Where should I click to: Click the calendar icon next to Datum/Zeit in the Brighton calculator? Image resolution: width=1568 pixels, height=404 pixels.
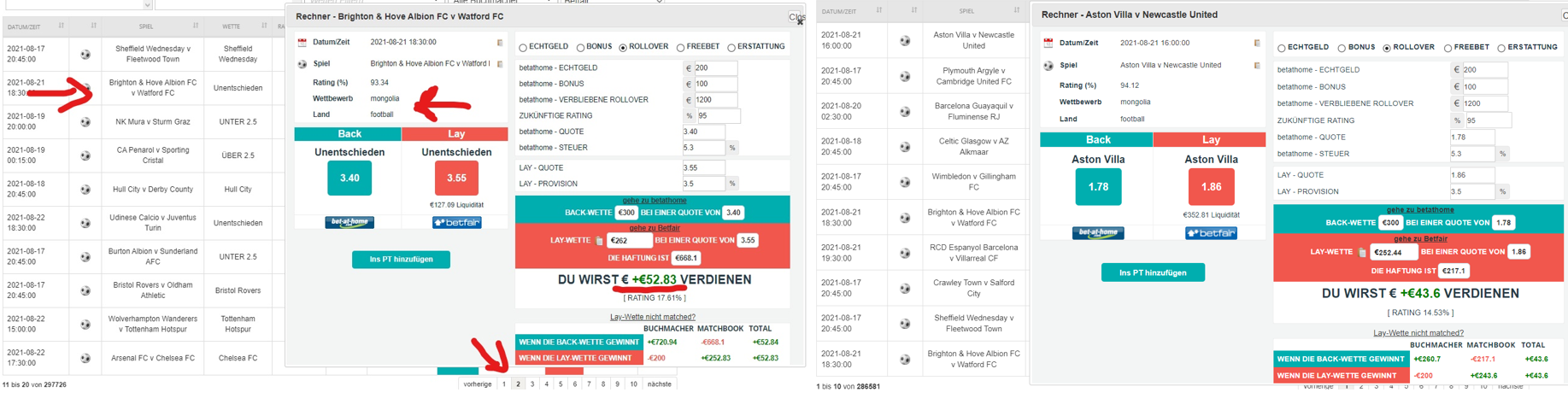coord(302,42)
